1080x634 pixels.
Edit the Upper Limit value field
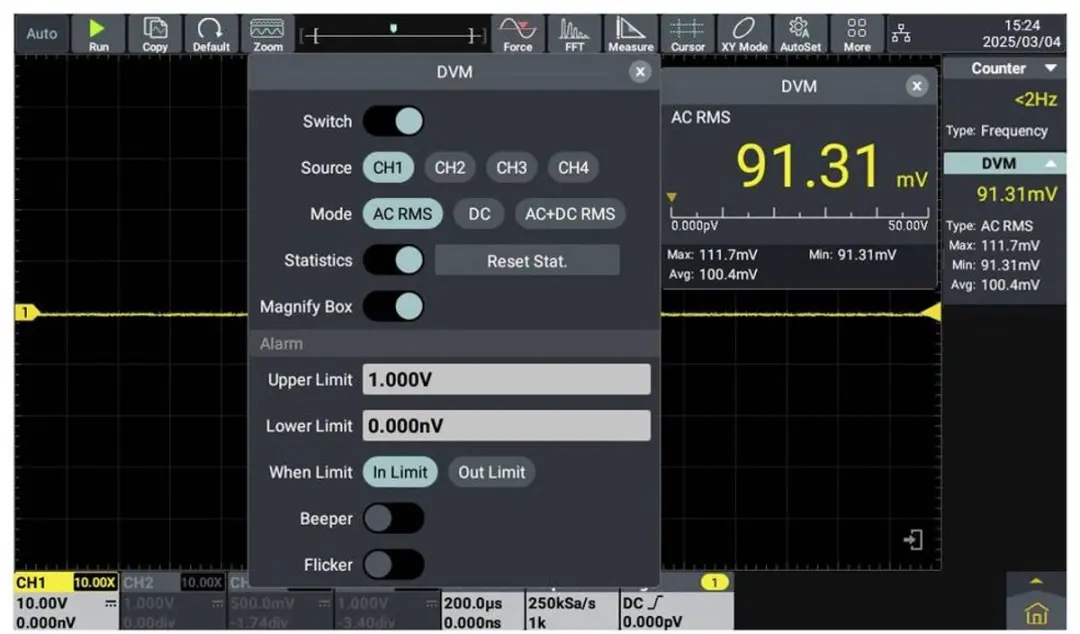pyautogui.click(x=506, y=380)
